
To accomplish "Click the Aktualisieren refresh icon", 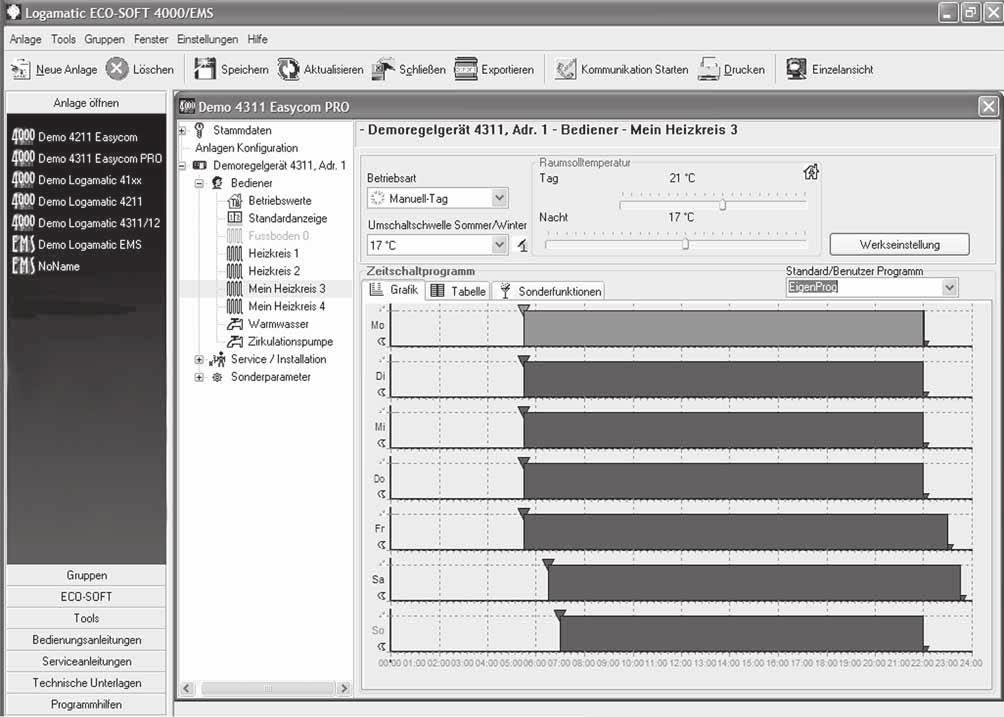I will click(x=288, y=69).
